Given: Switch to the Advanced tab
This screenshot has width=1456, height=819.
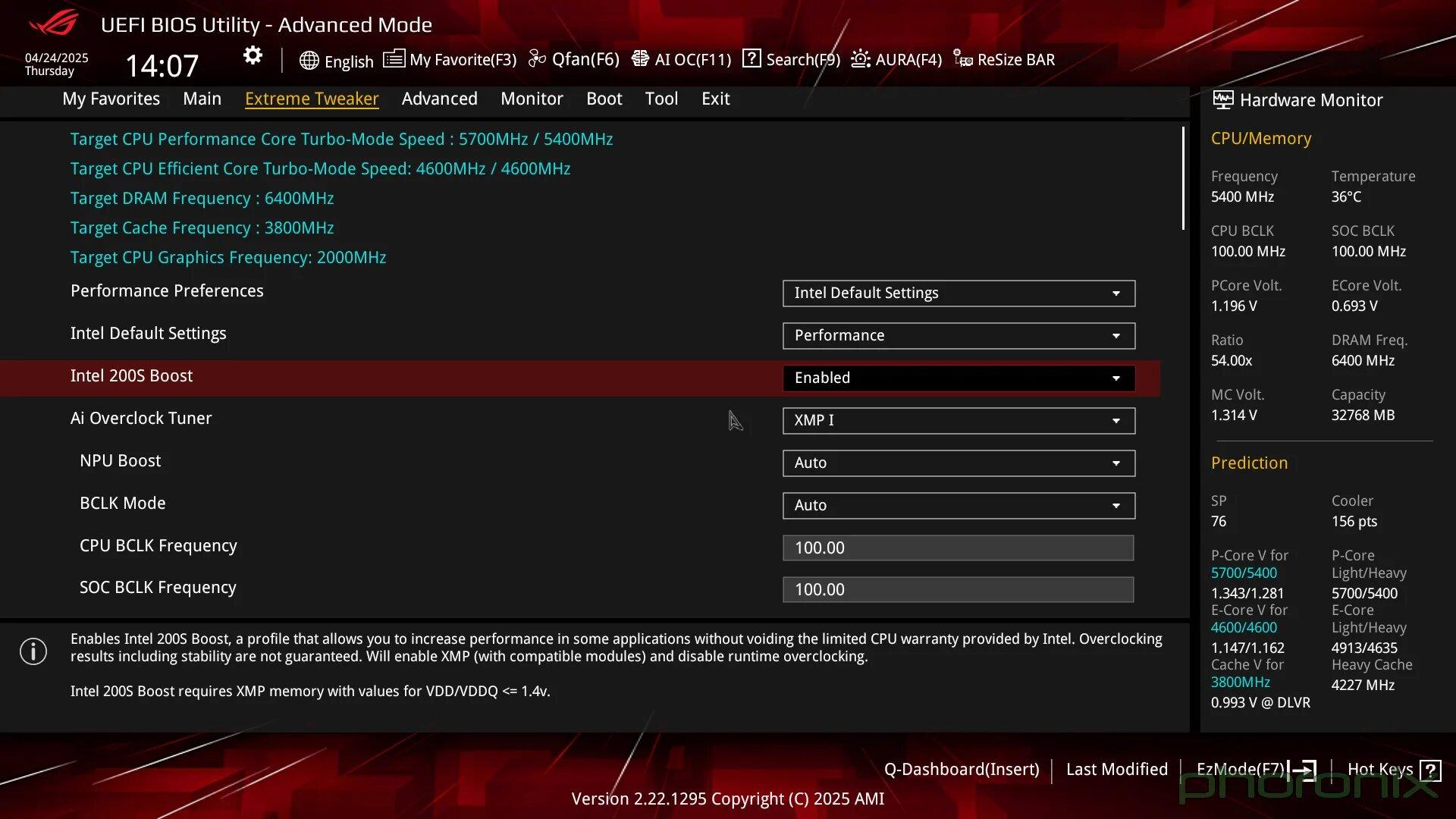Looking at the screenshot, I should tap(439, 99).
